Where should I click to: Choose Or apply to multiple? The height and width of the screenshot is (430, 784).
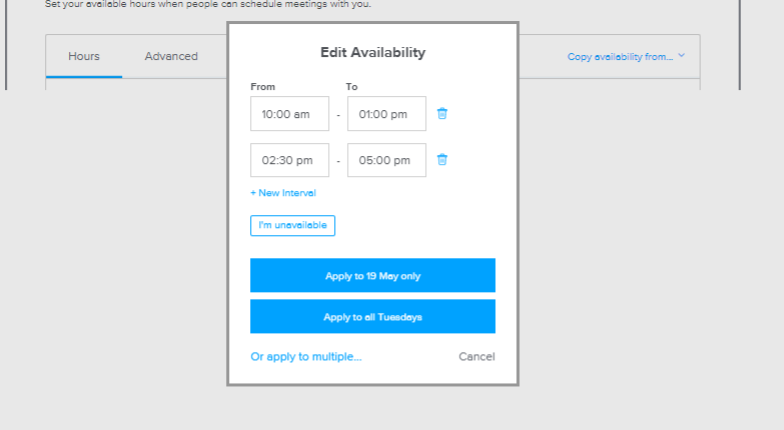point(306,356)
